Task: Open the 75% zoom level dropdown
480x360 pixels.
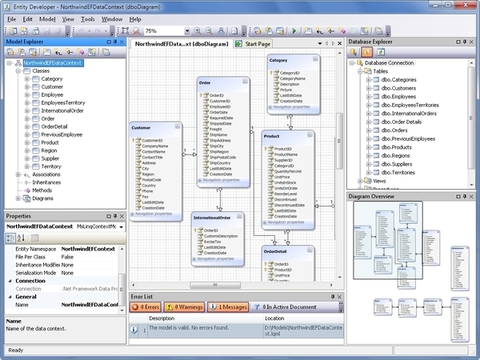Action: point(187,31)
